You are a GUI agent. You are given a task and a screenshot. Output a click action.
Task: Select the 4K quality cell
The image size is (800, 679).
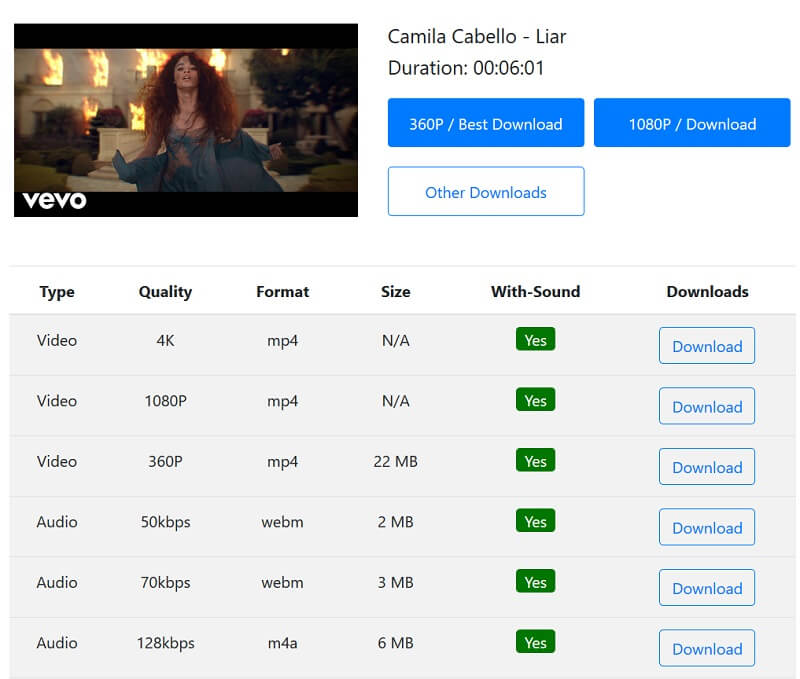(165, 340)
